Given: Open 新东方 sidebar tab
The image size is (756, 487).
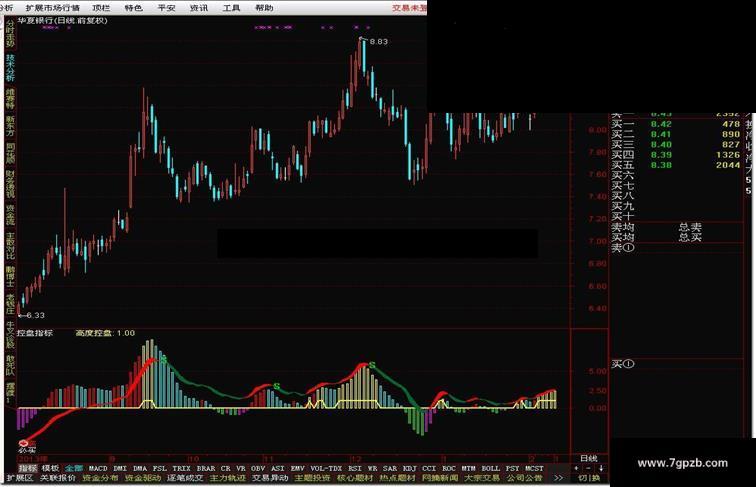Looking at the screenshot, I should [x=10, y=125].
